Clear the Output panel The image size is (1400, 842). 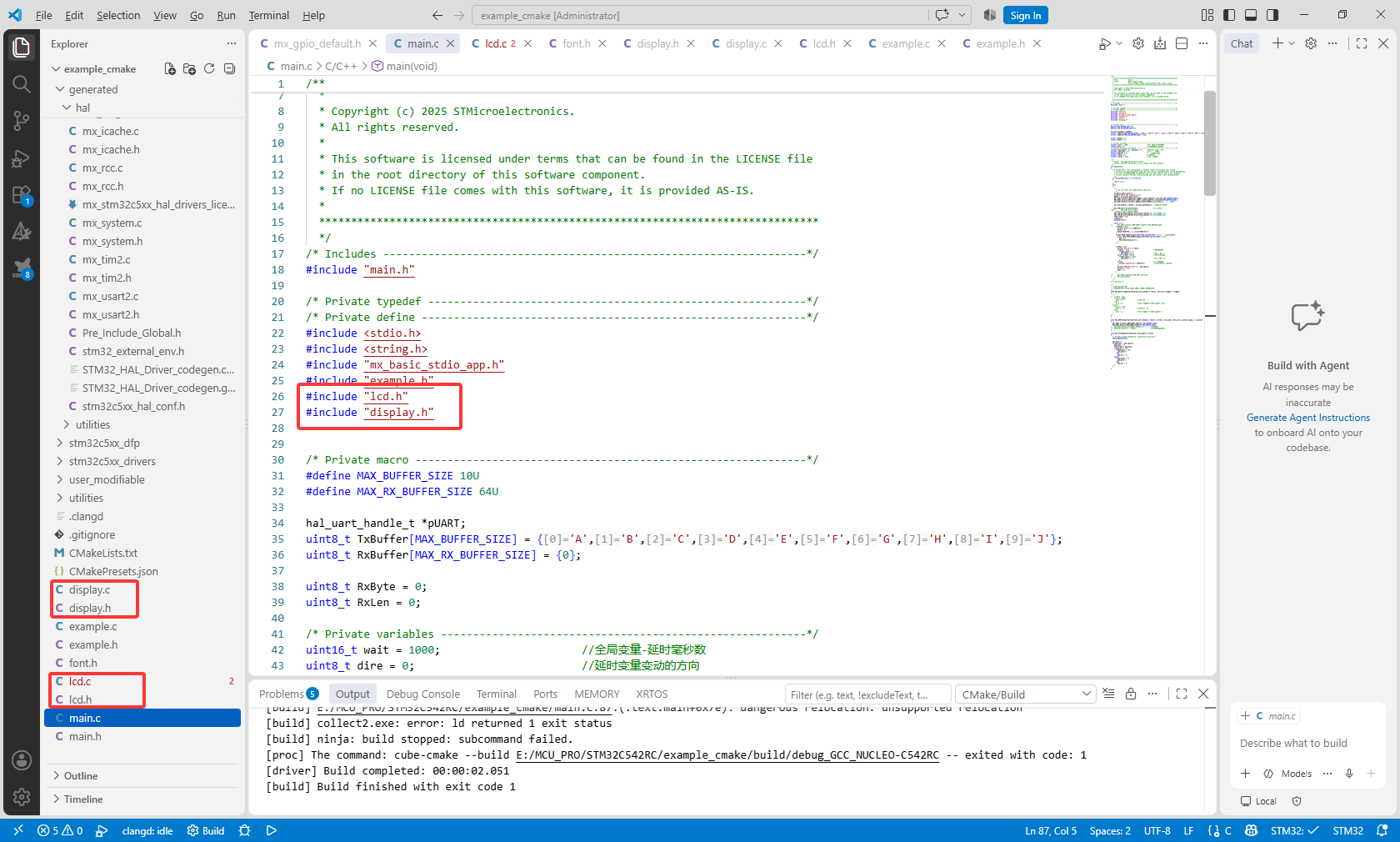coord(1108,694)
